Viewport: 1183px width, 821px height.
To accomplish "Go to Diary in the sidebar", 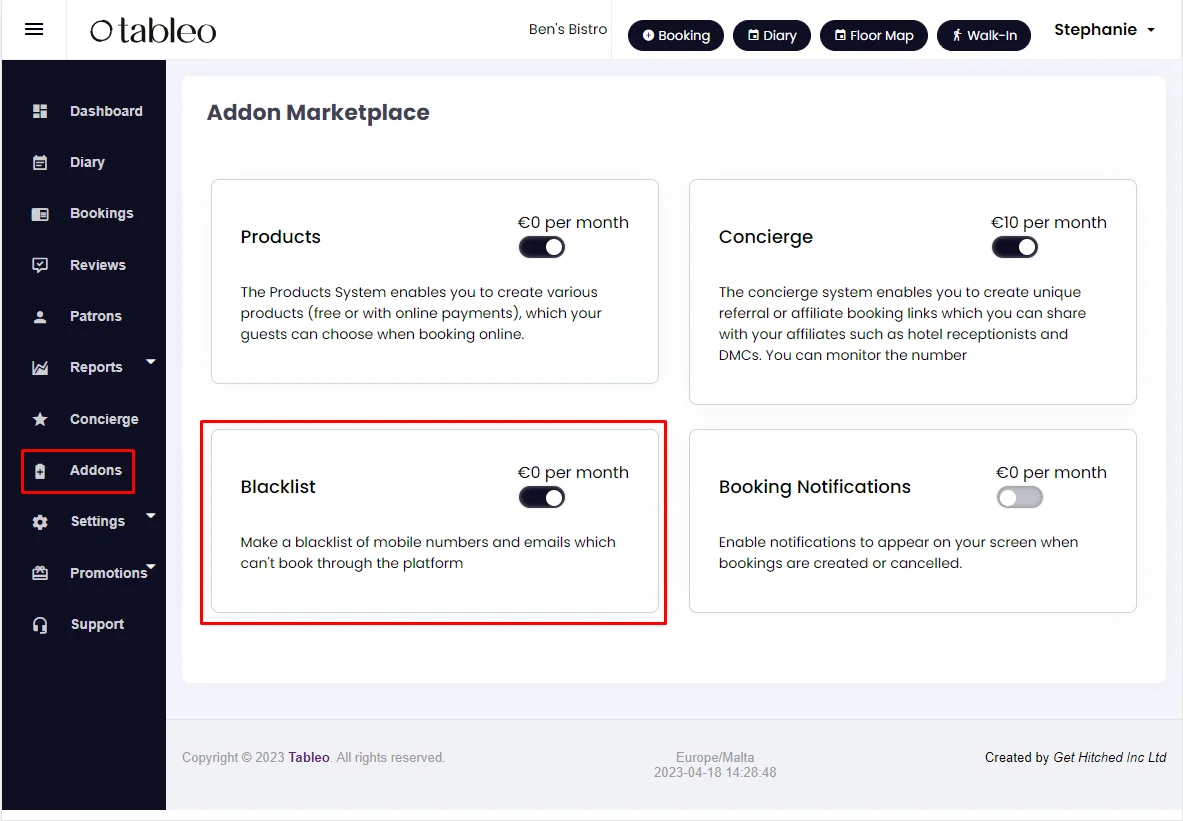I will point(88,162).
